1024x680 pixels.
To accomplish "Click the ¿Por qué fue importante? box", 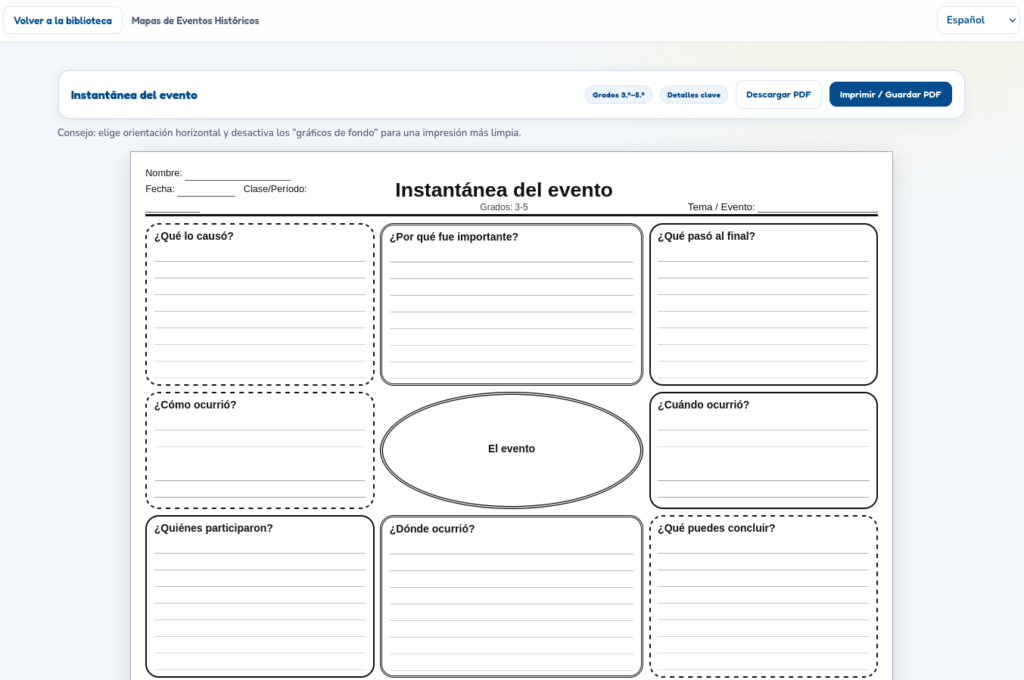I will click(511, 304).
